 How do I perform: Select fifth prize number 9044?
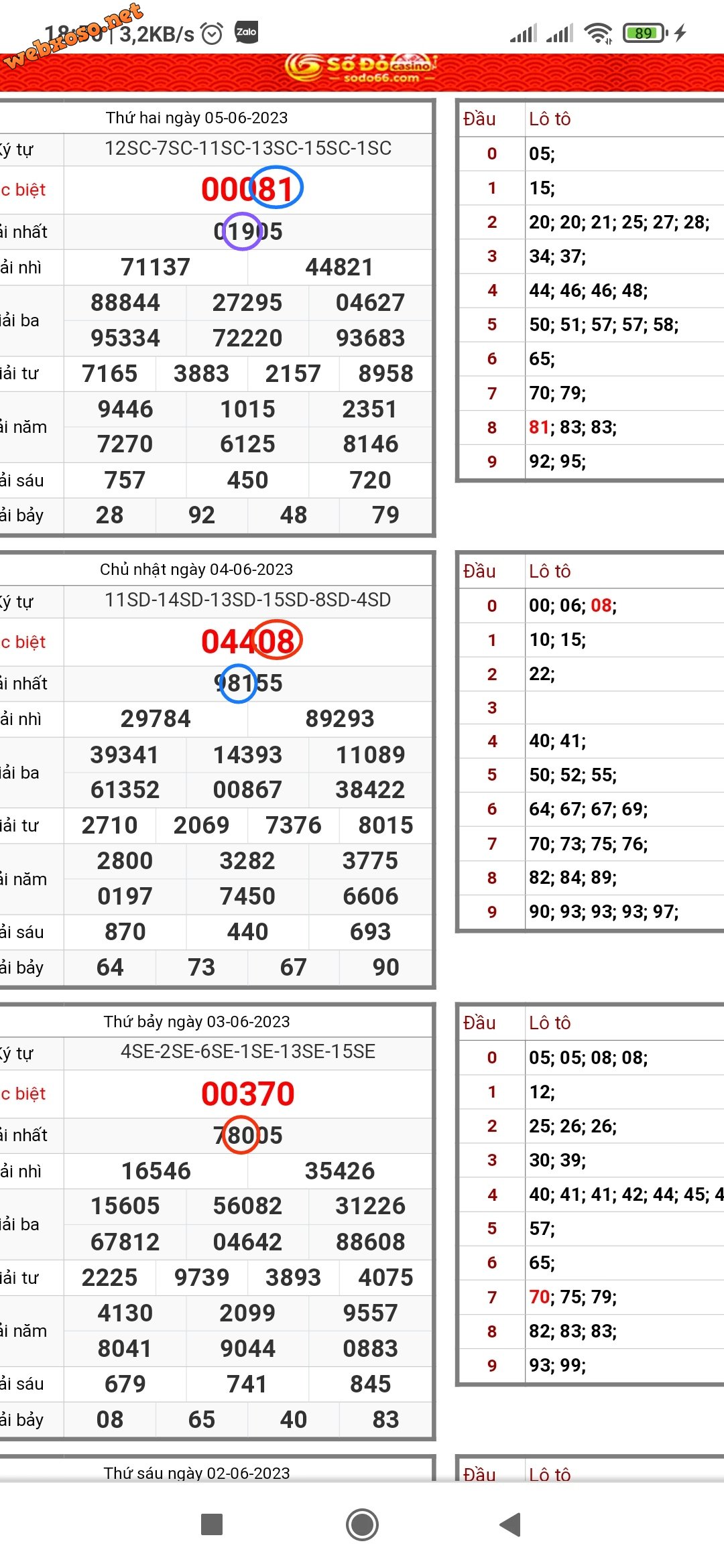(247, 1349)
